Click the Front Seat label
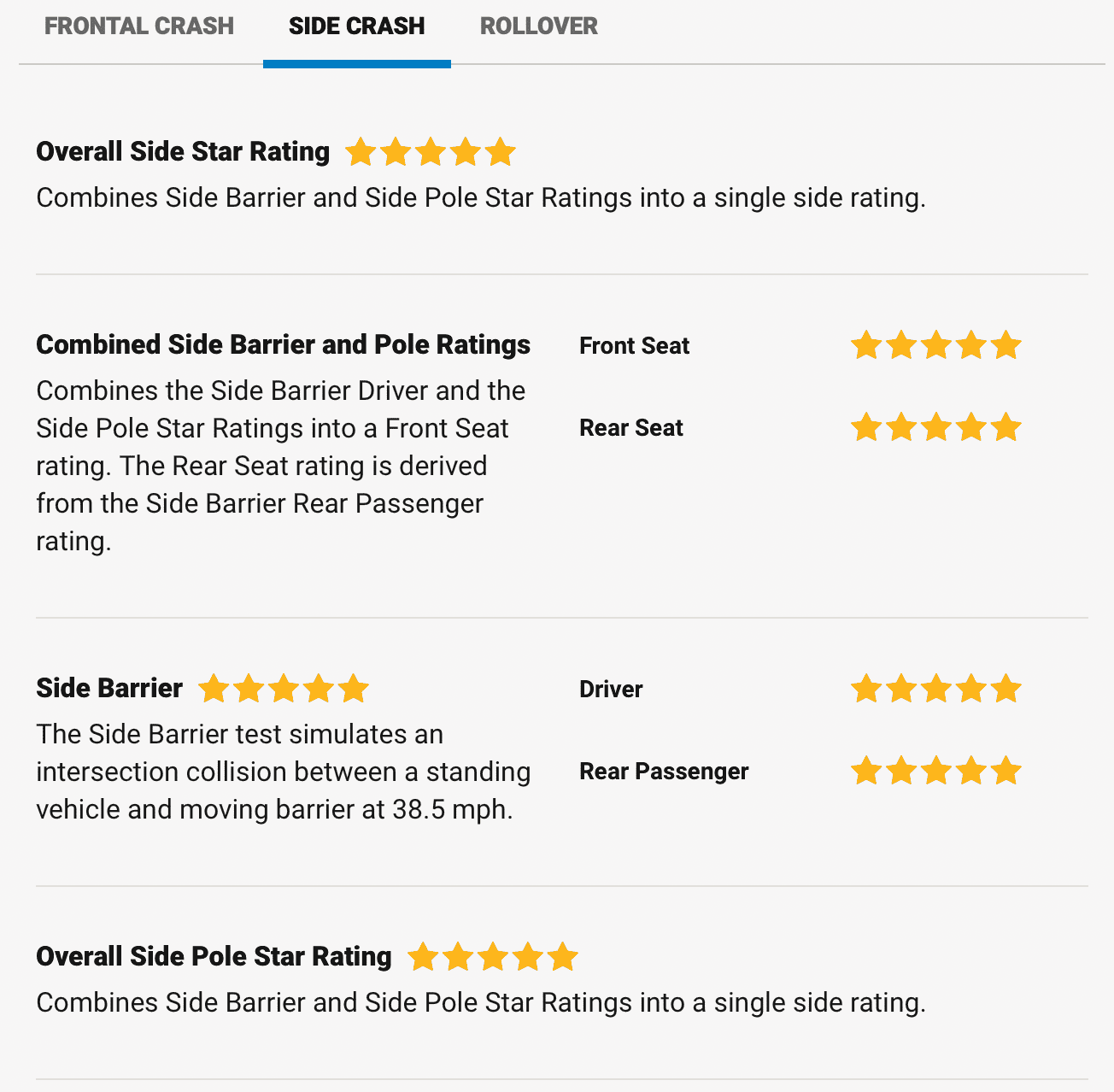This screenshot has width=1114, height=1092. click(634, 346)
